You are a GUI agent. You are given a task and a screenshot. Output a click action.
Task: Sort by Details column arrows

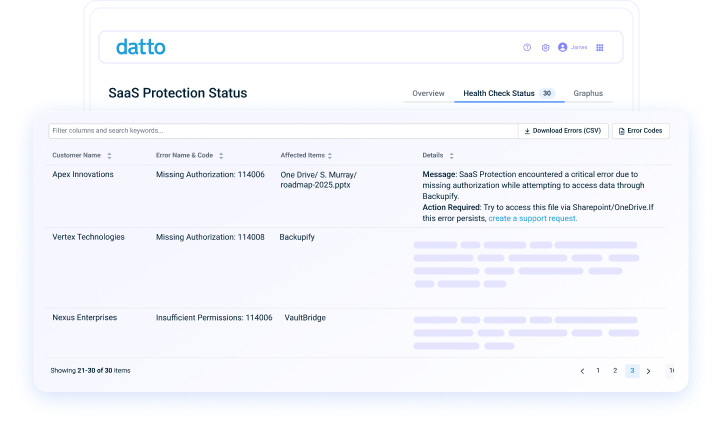tap(451, 156)
